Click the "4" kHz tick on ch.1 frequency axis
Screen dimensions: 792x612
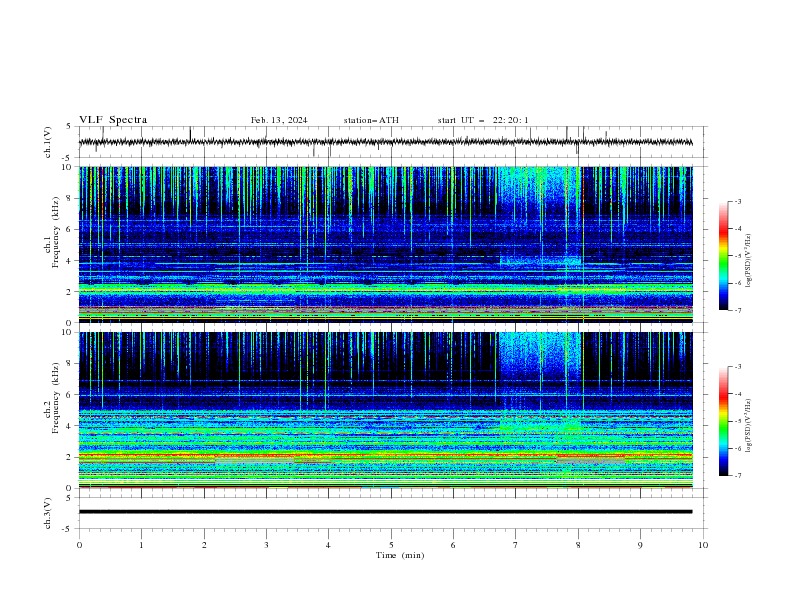69,261
